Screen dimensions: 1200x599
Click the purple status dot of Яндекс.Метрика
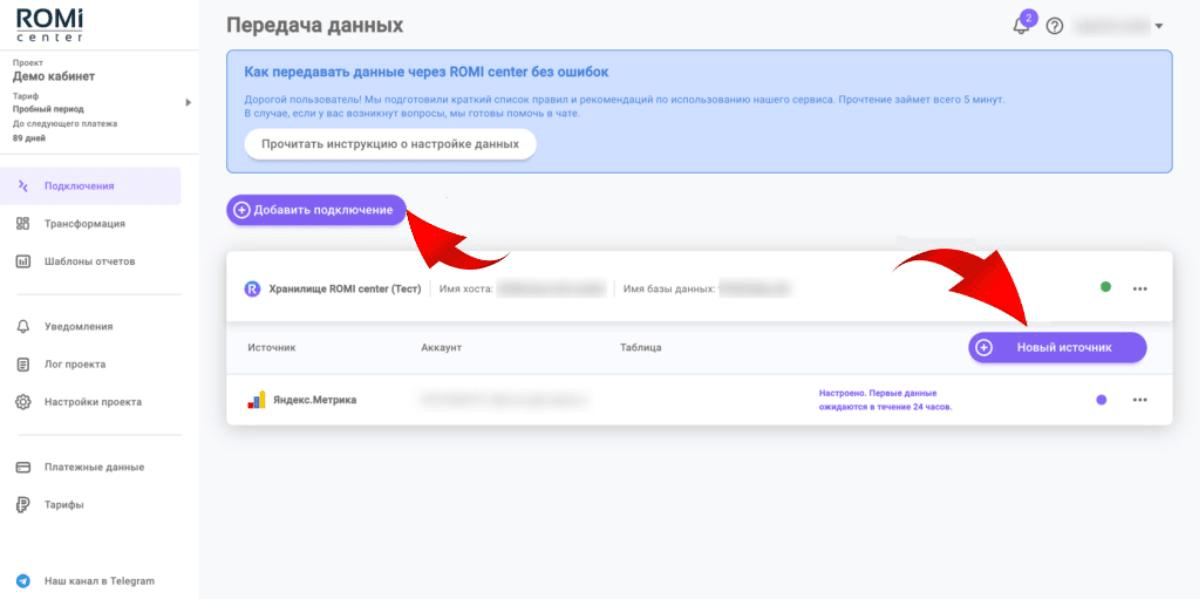(x=1101, y=400)
